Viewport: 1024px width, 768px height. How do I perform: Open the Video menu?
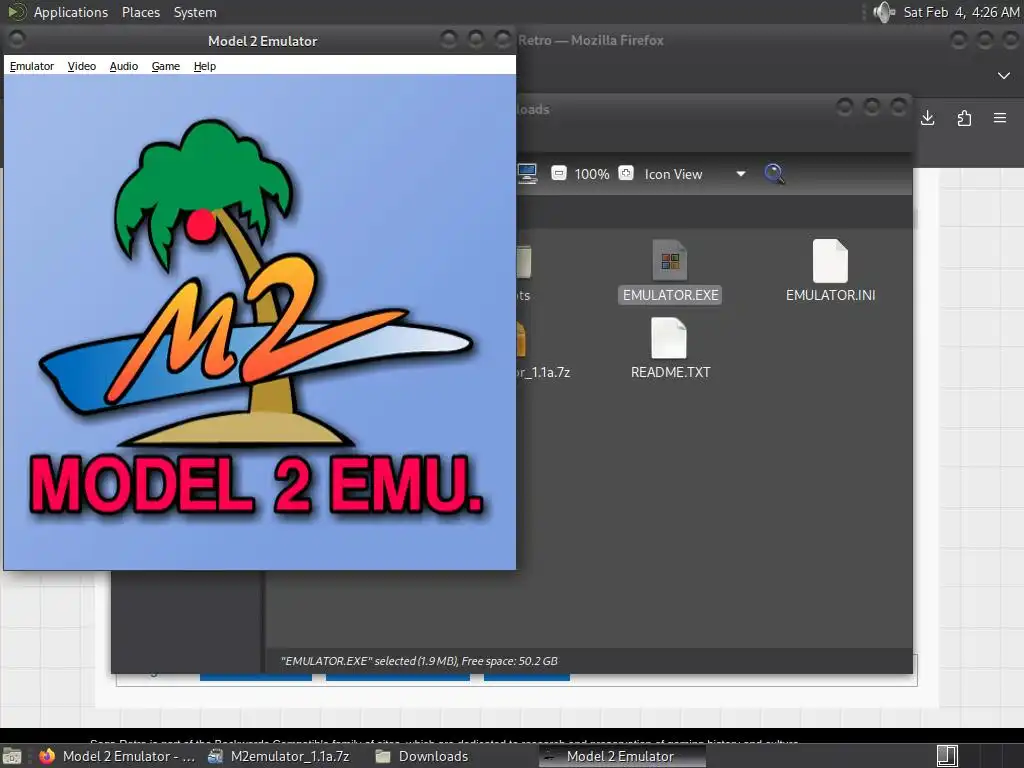(82, 66)
